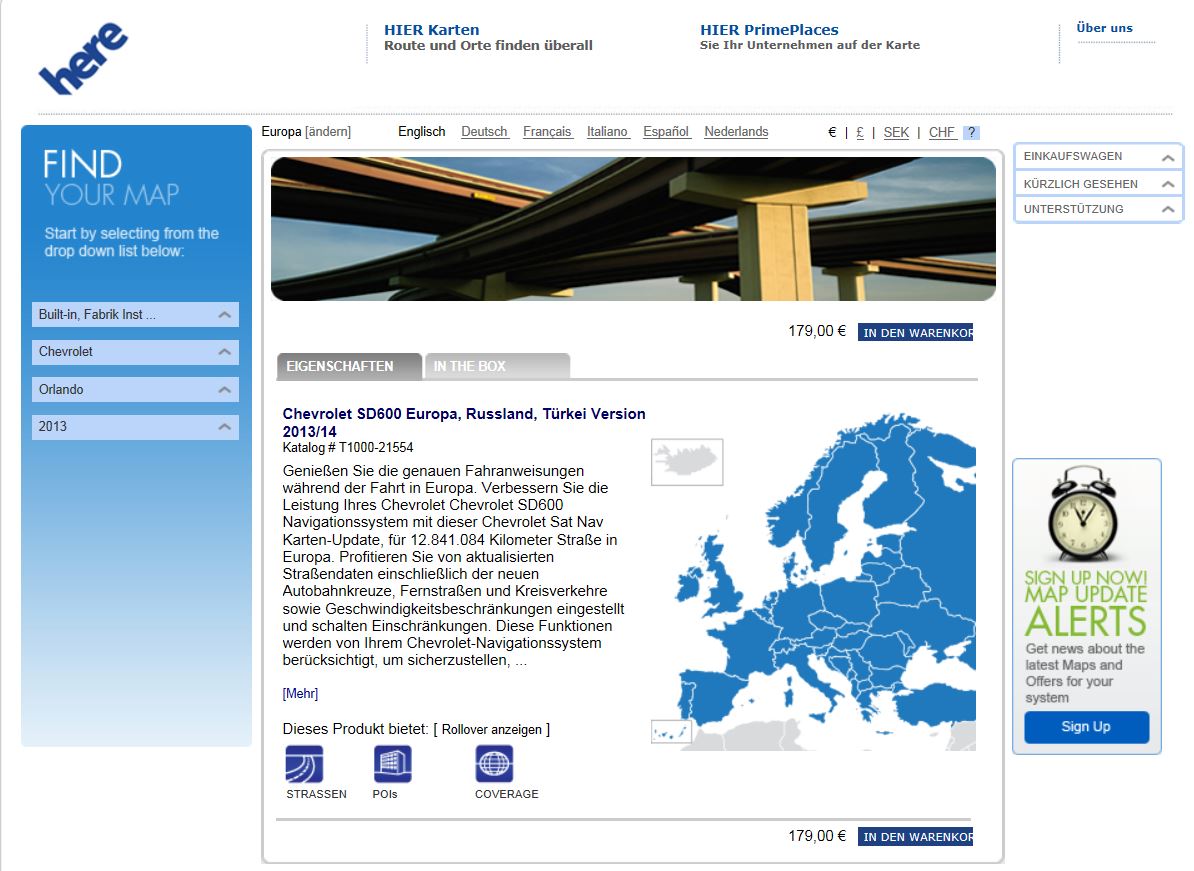Click the POIs building icon
Image resolution: width=1194 pixels, height=871 pixels.
pos(392,764)
